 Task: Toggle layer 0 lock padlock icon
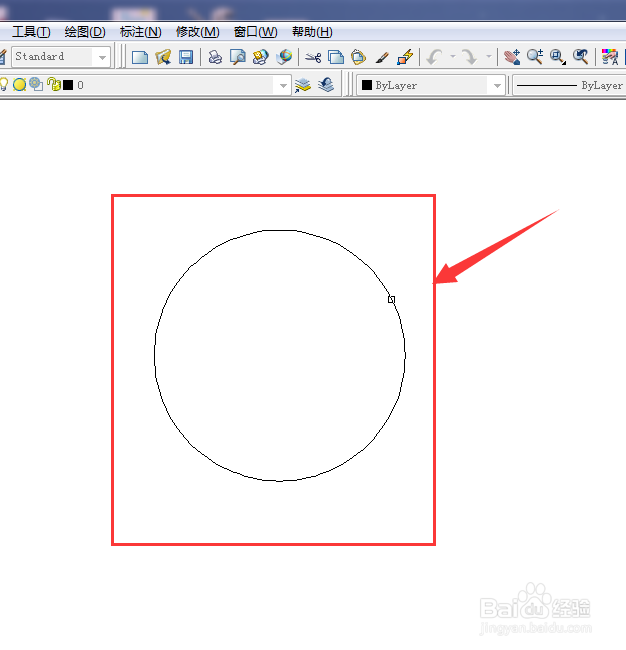pyautogui.click(x=53, y=84)
